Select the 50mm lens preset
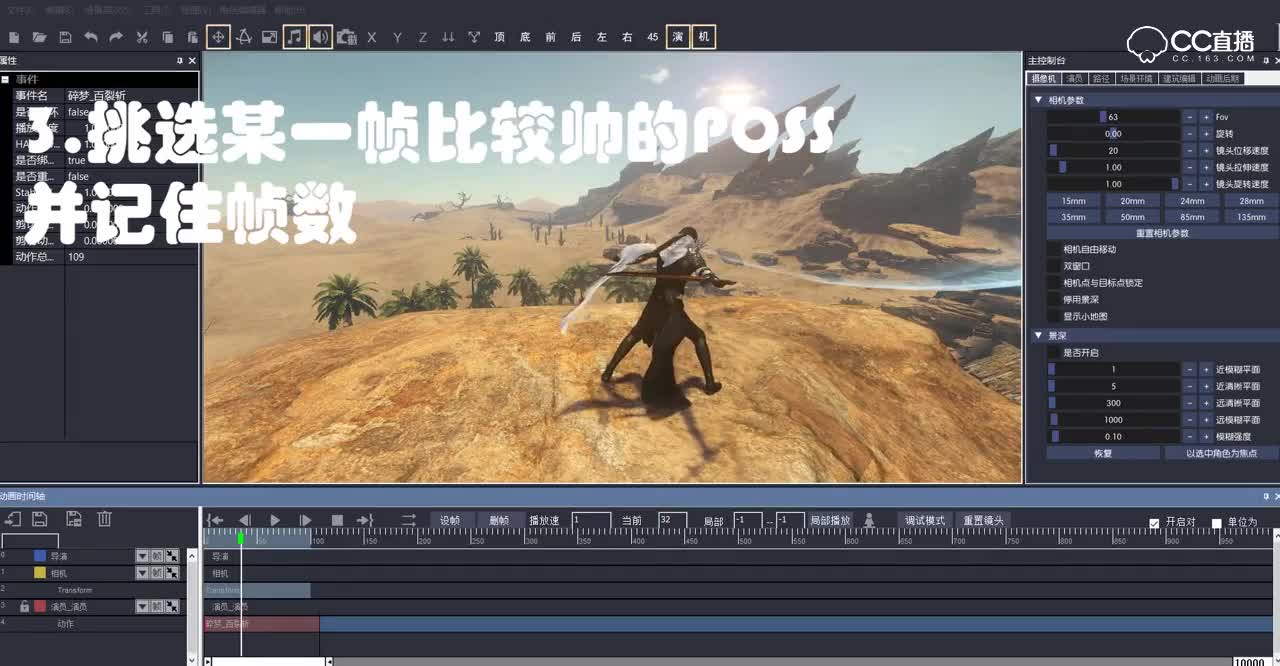This screenshot has height=666, width=1280. click(1133, 217)
